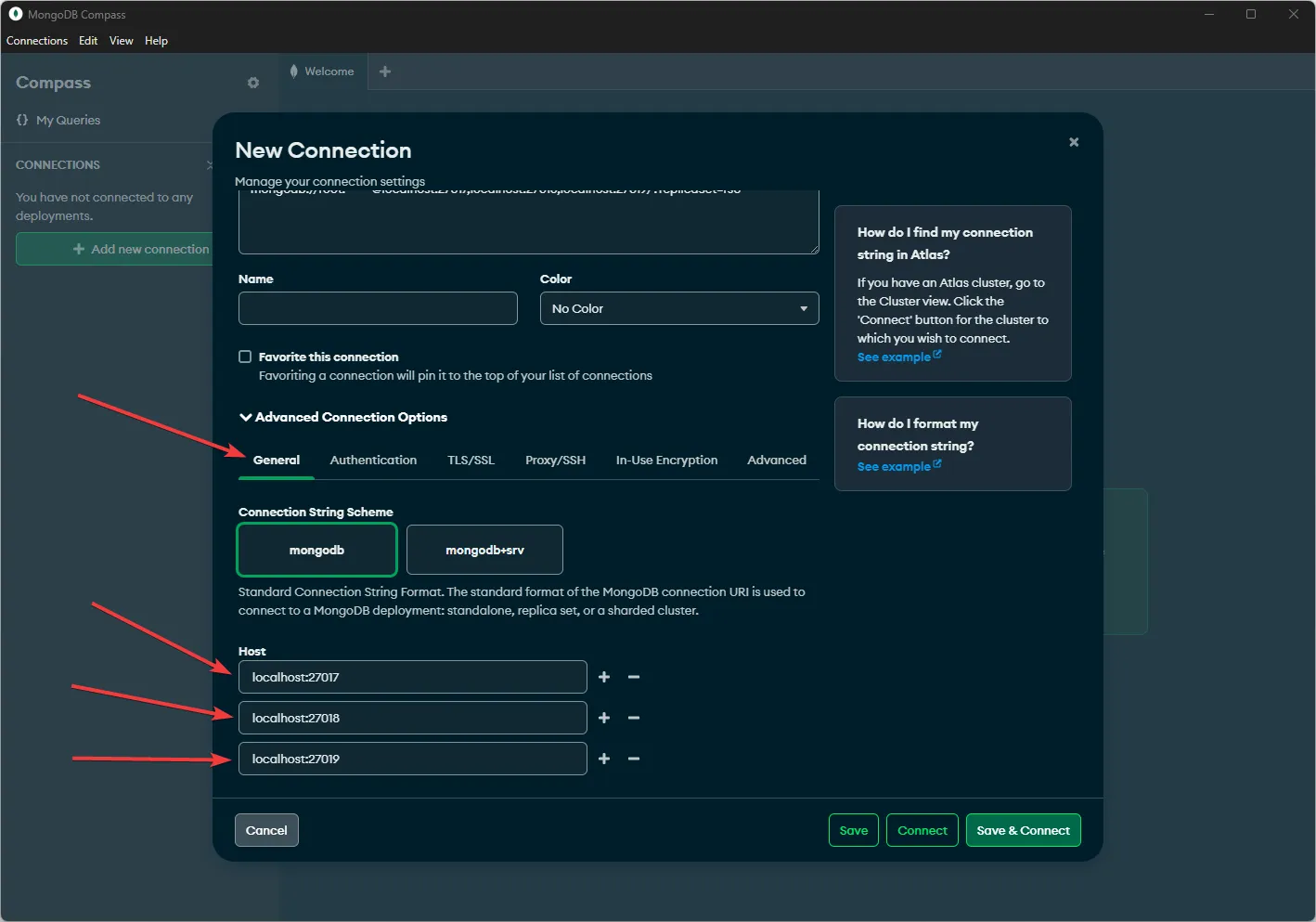The height and width of the screenshot is (922, 1316).
Task: Switch to the Authentication tab
Action: point(373,460)
